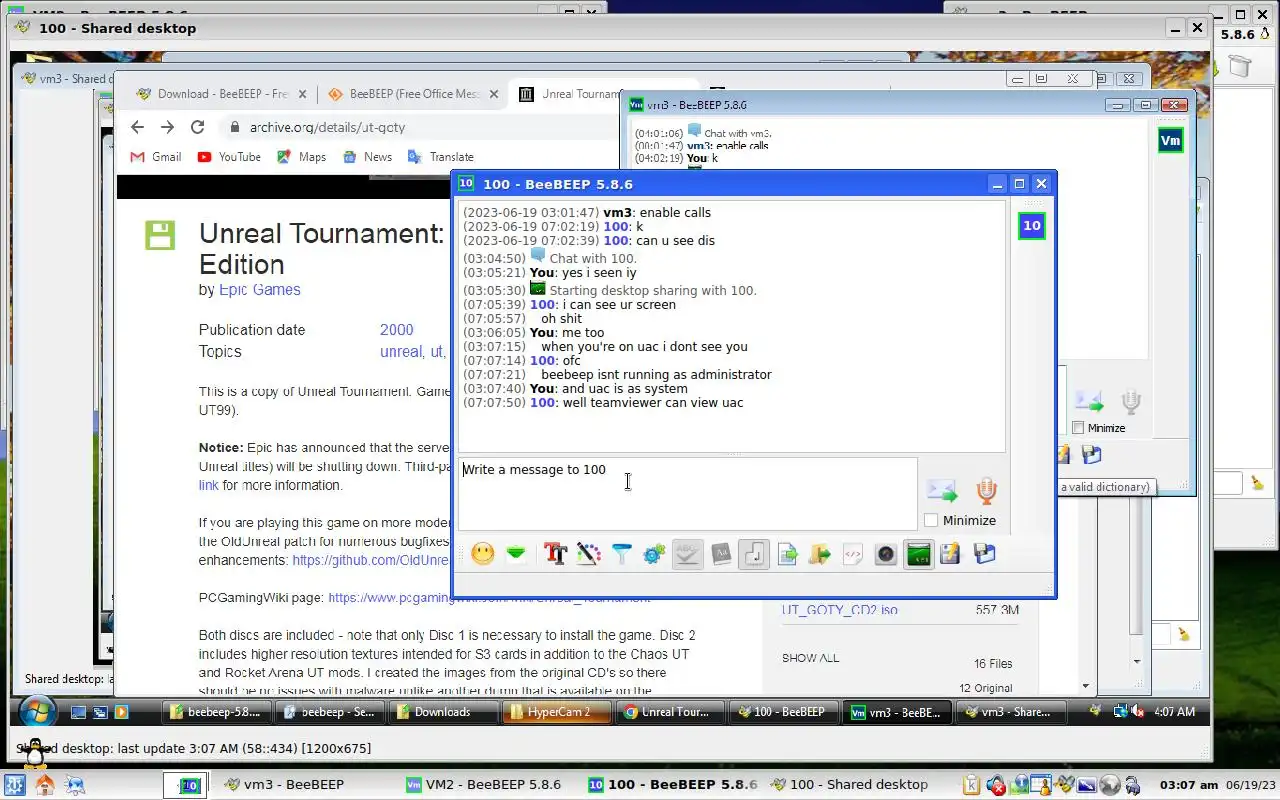Image resolution: width=1280 pixels, height=800 pixels.
Task: Select 'vm3 - BeeBEEP' host panel item
Action: coord(284,785)
